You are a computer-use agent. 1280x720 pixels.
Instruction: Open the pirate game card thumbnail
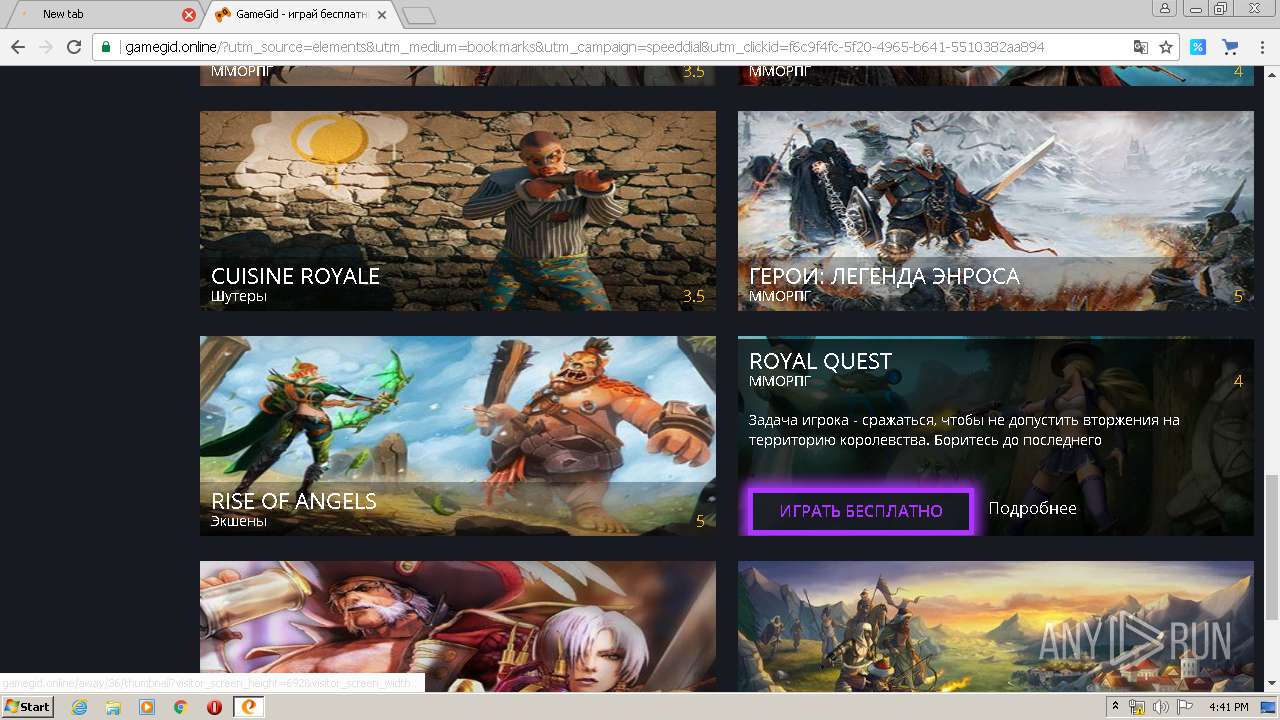[458, 626]
